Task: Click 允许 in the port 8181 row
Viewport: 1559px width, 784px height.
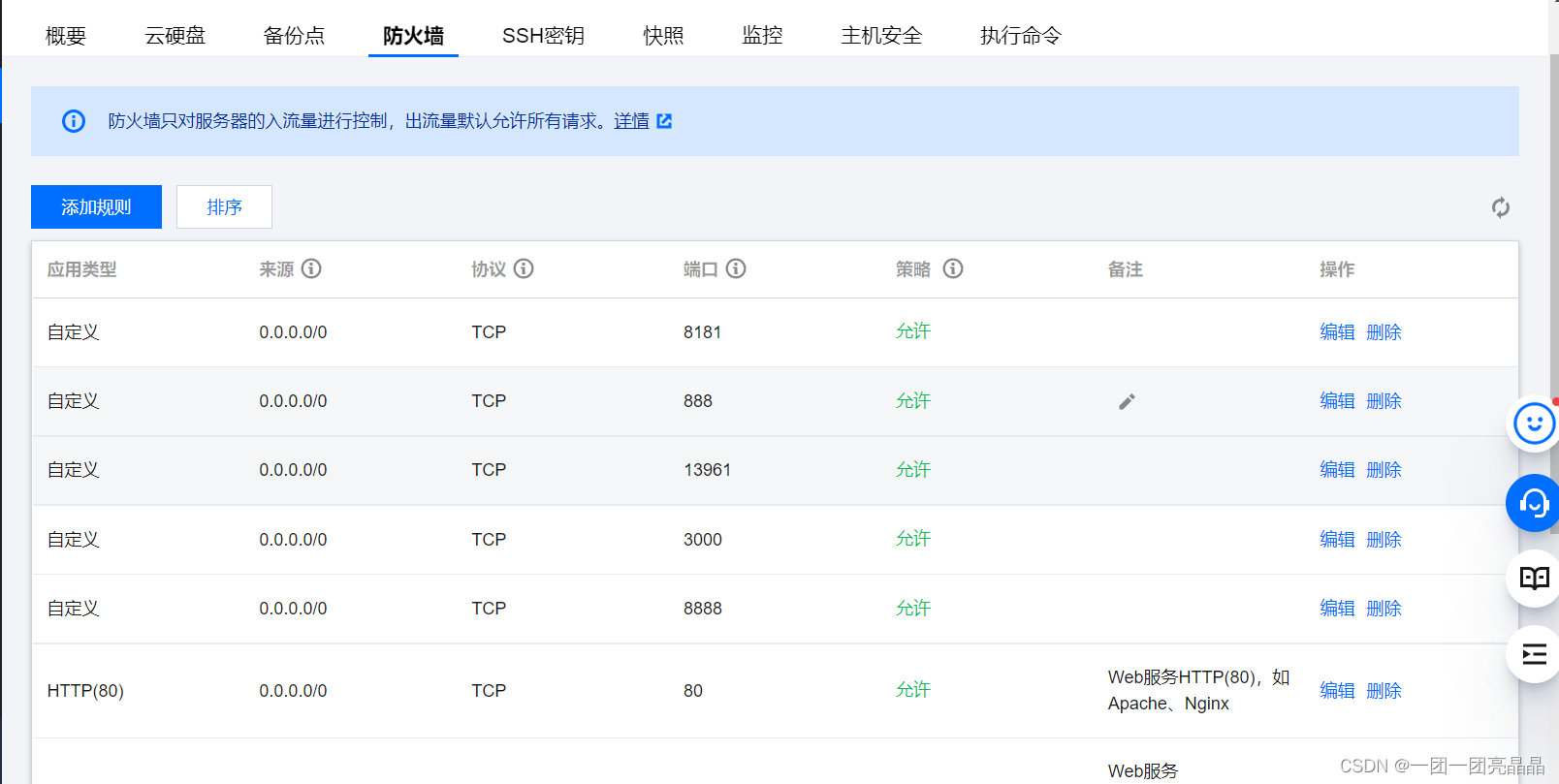Action: (912, 331)
